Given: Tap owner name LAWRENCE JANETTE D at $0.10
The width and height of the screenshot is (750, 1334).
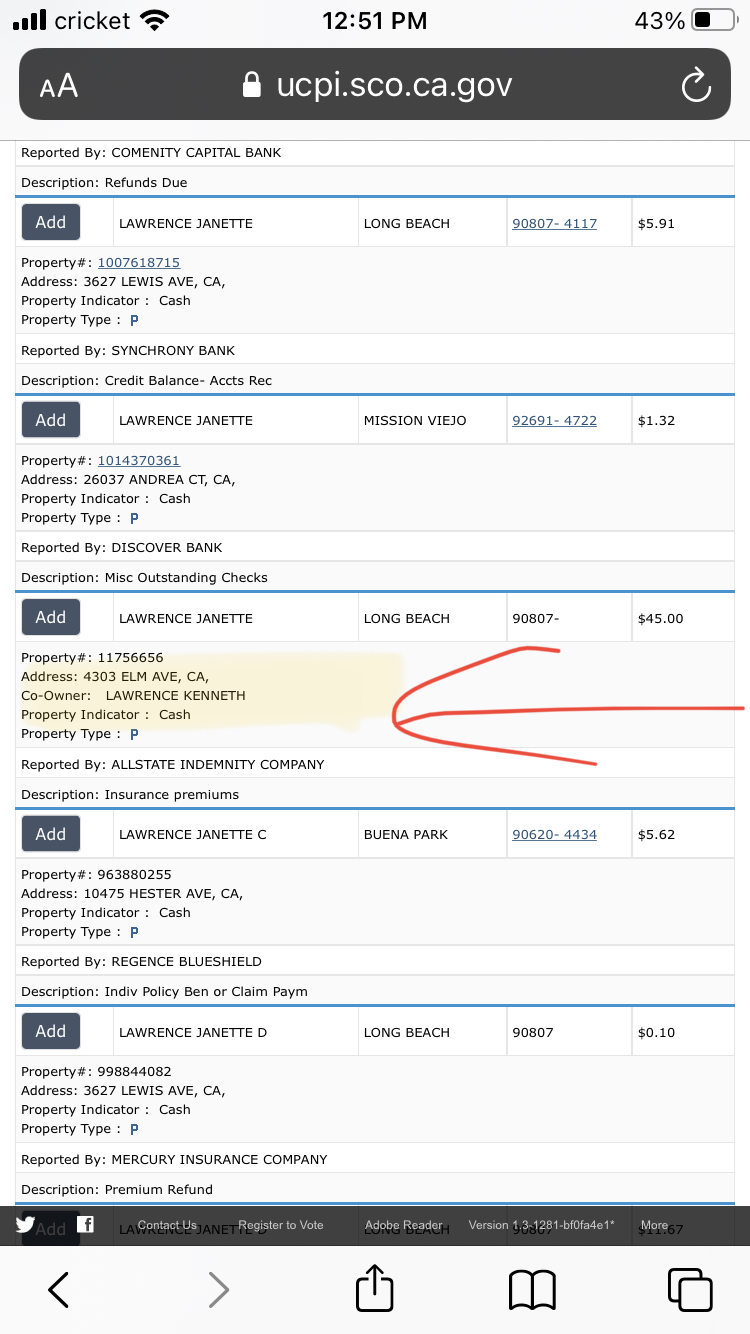Looking at the screenshot, I should (x=193, y=1032).
